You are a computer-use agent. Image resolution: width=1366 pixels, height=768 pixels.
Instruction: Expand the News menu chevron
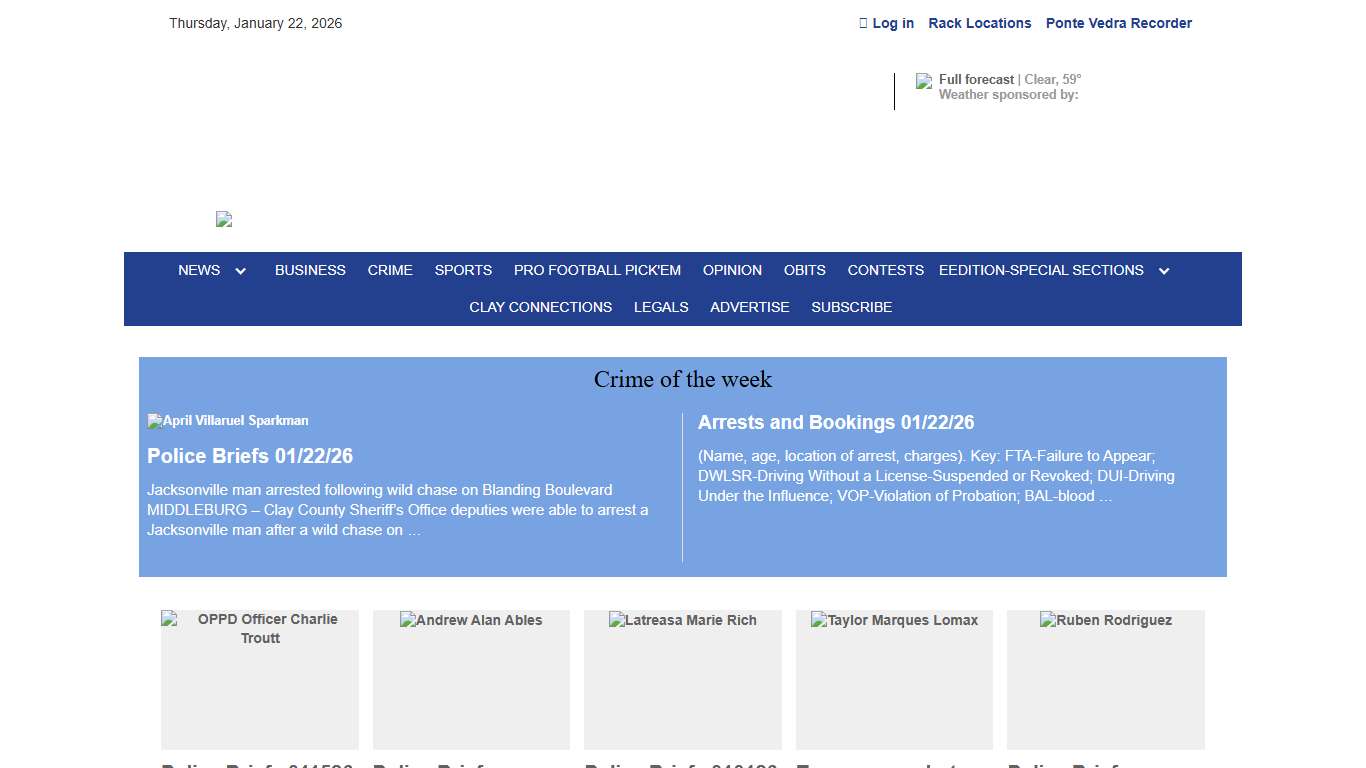point(241,271)
